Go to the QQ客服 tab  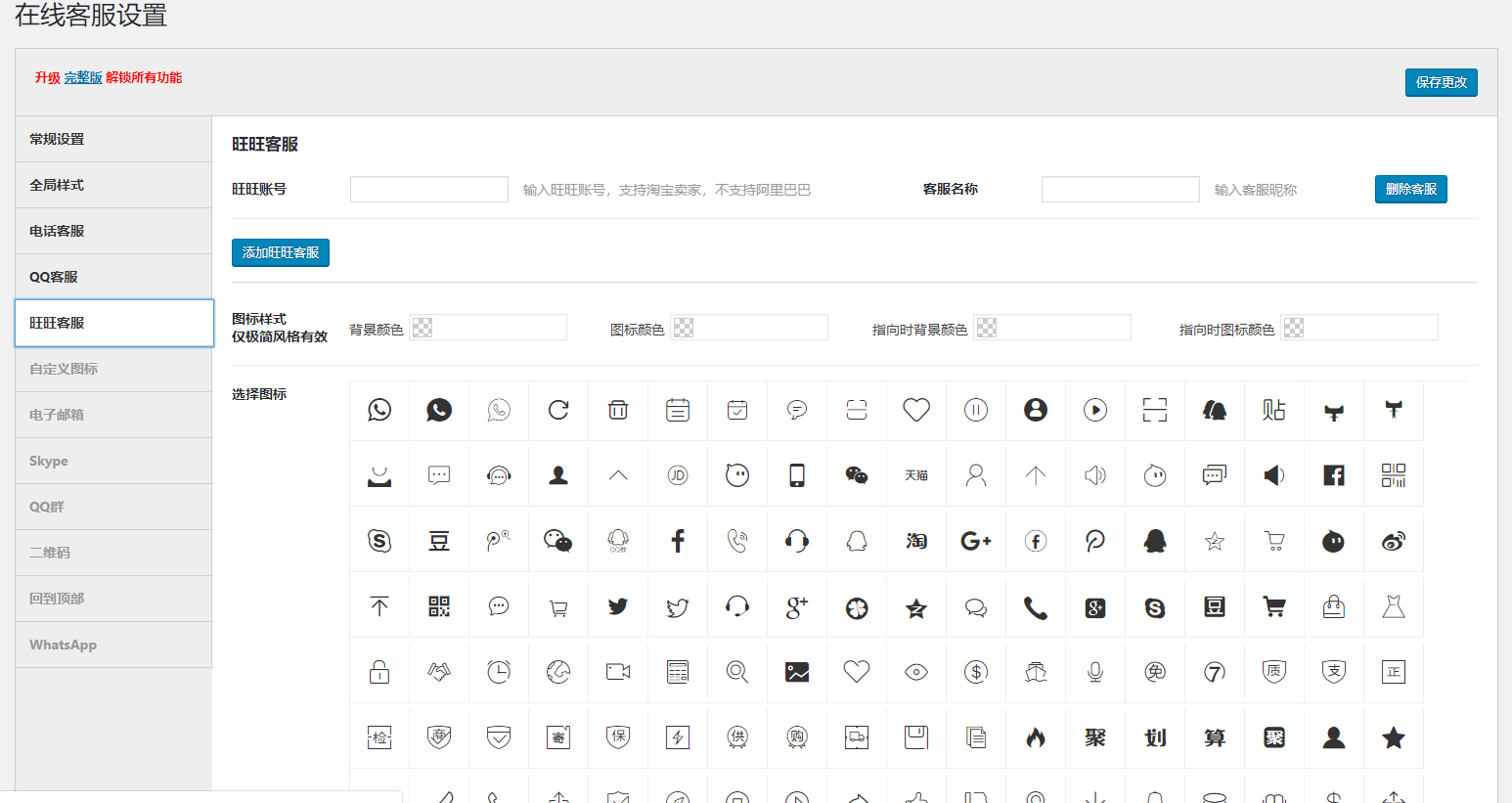pos(113,277)
